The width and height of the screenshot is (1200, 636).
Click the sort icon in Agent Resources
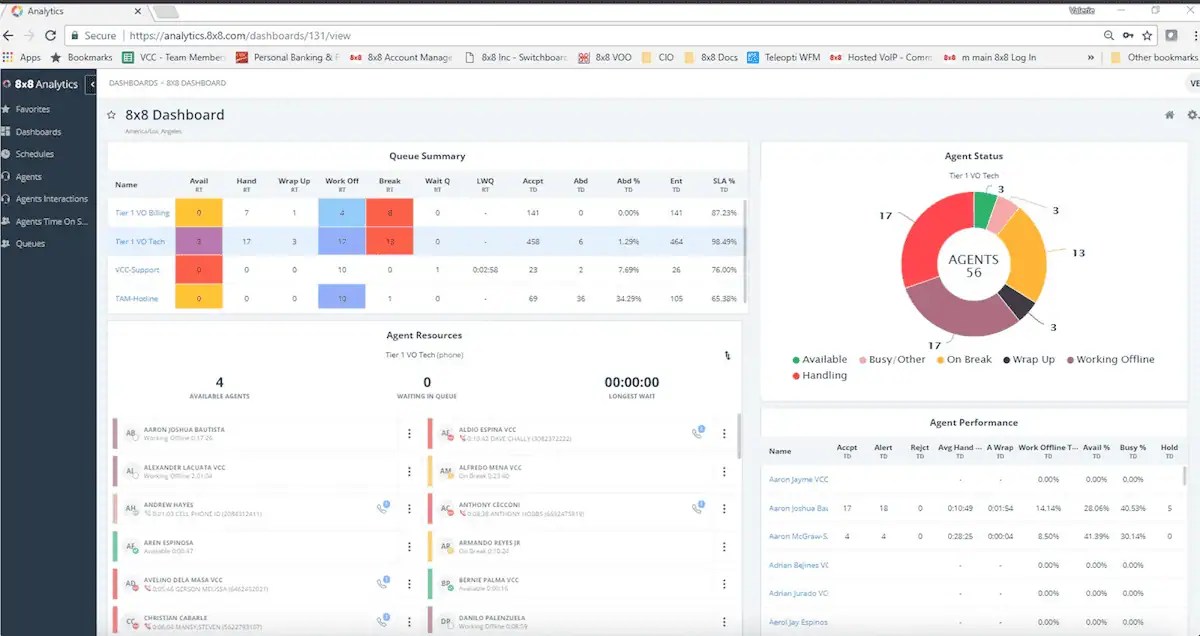point(727,355)
